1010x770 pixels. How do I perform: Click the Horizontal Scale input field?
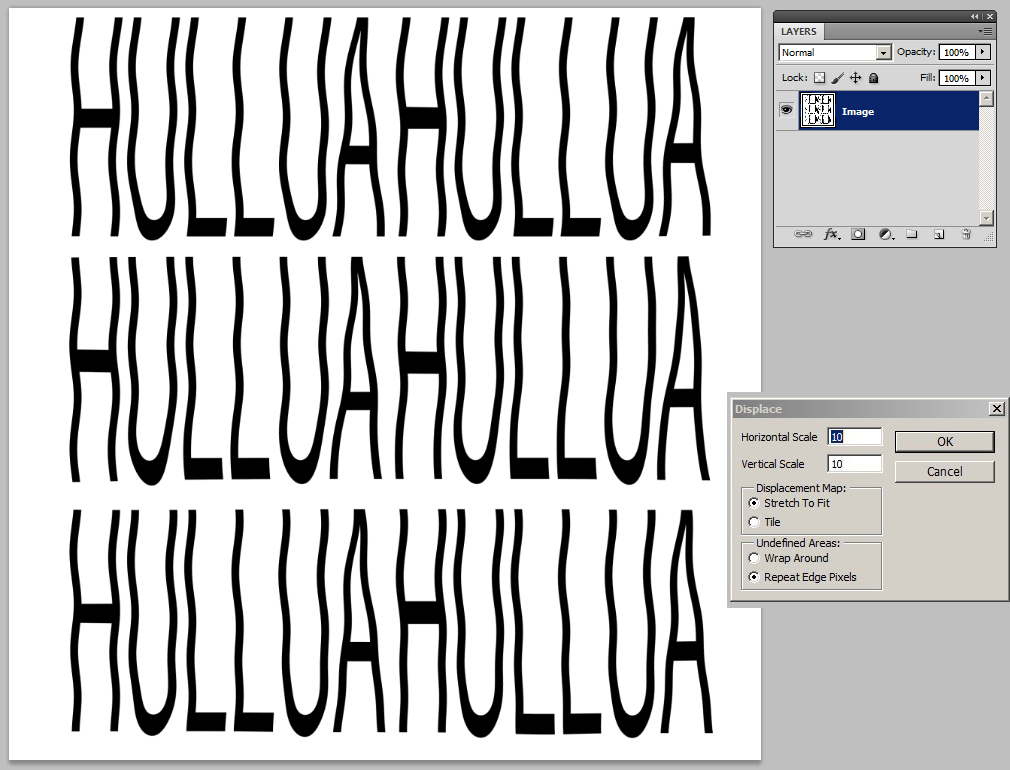(855, 437)
